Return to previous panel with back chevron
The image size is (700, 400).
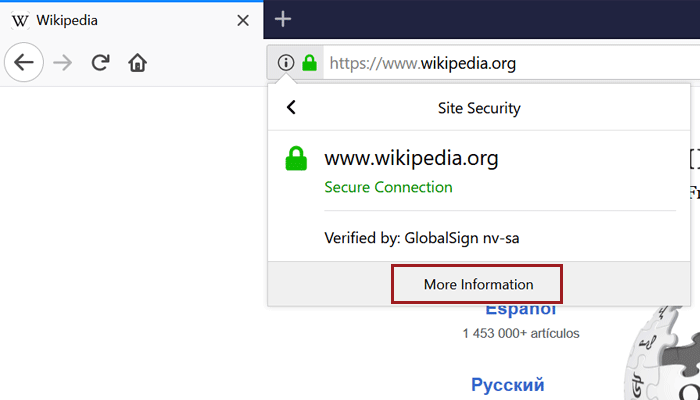pos(291,107)
